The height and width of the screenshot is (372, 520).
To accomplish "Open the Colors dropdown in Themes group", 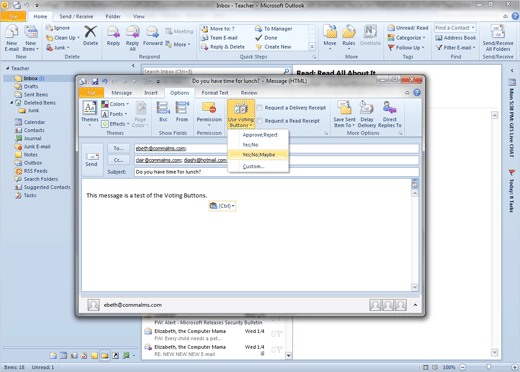I will point(115,104).
